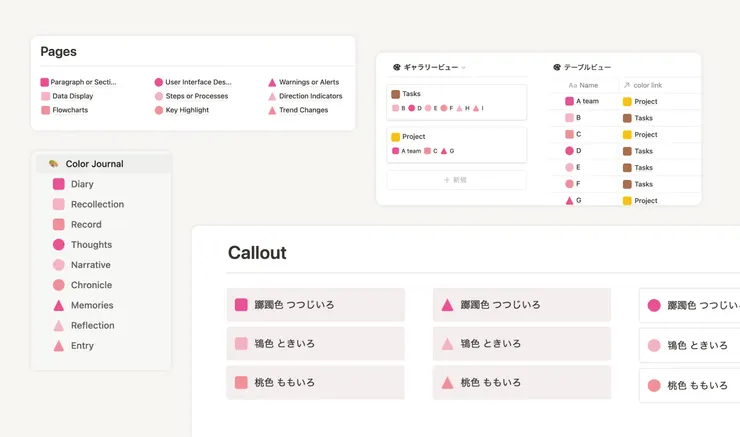Click the palette icon next to Color Journal
Viewport: 740px width, 437px height.
click(x=53, y=164)
